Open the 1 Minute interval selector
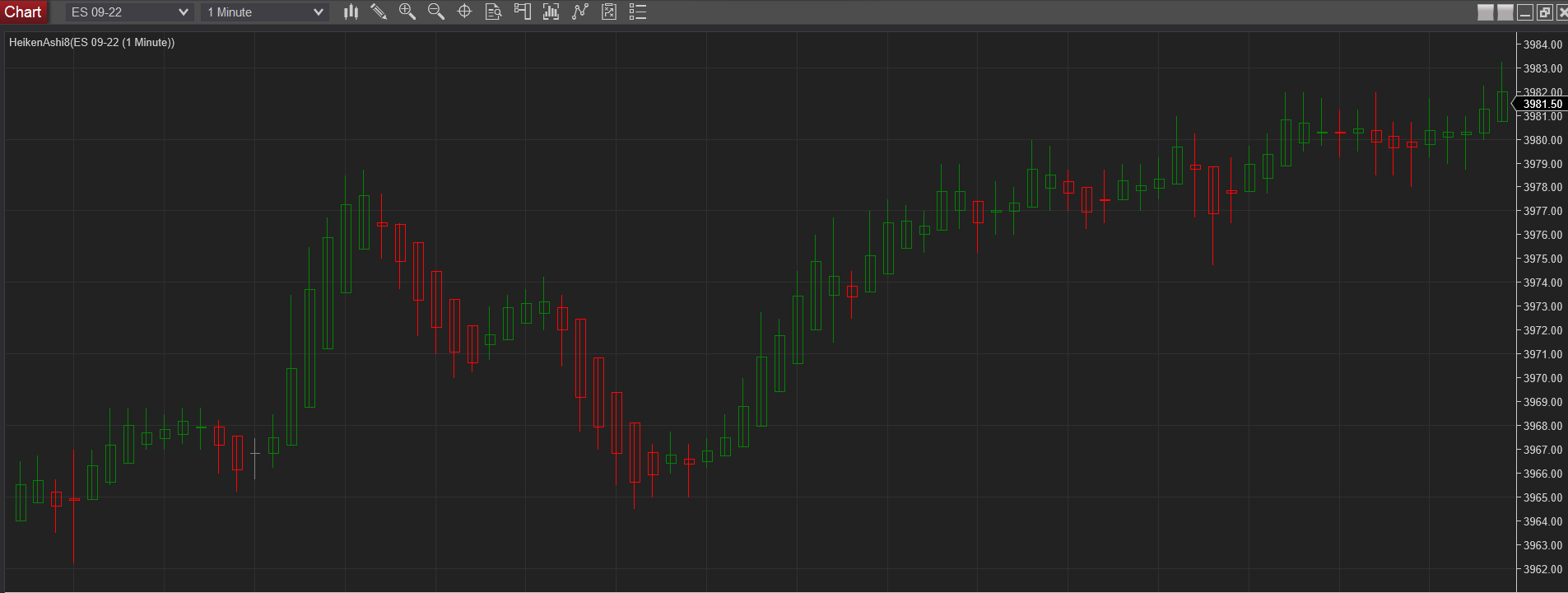Viewport: 1568px width, 593px height. pos(265,12)
